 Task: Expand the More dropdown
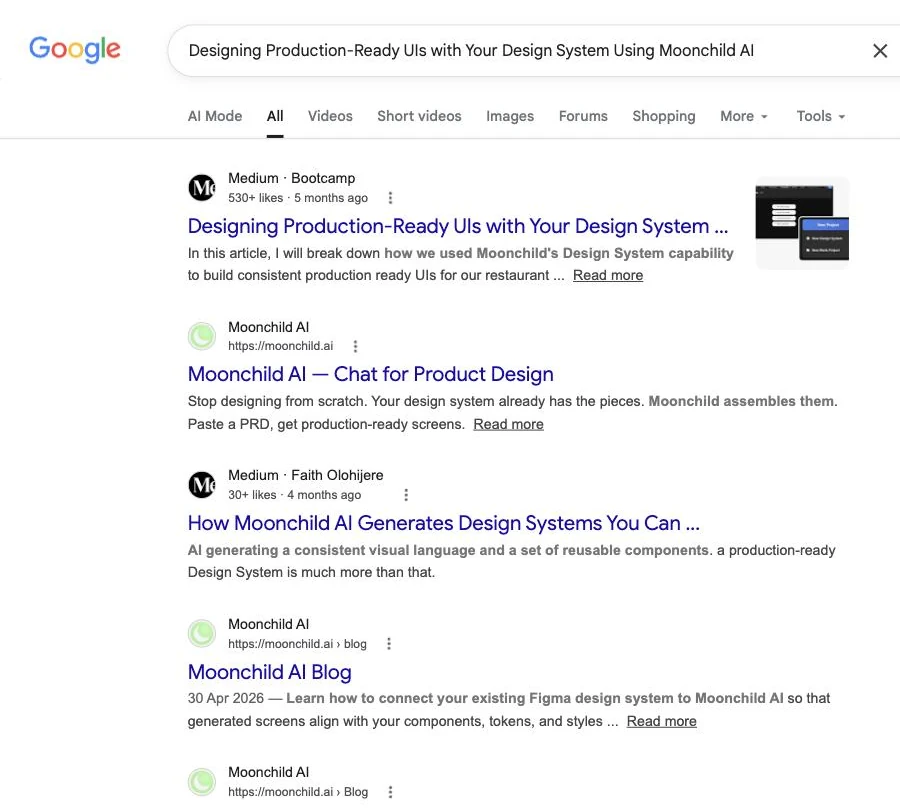[x=743, y=116]
